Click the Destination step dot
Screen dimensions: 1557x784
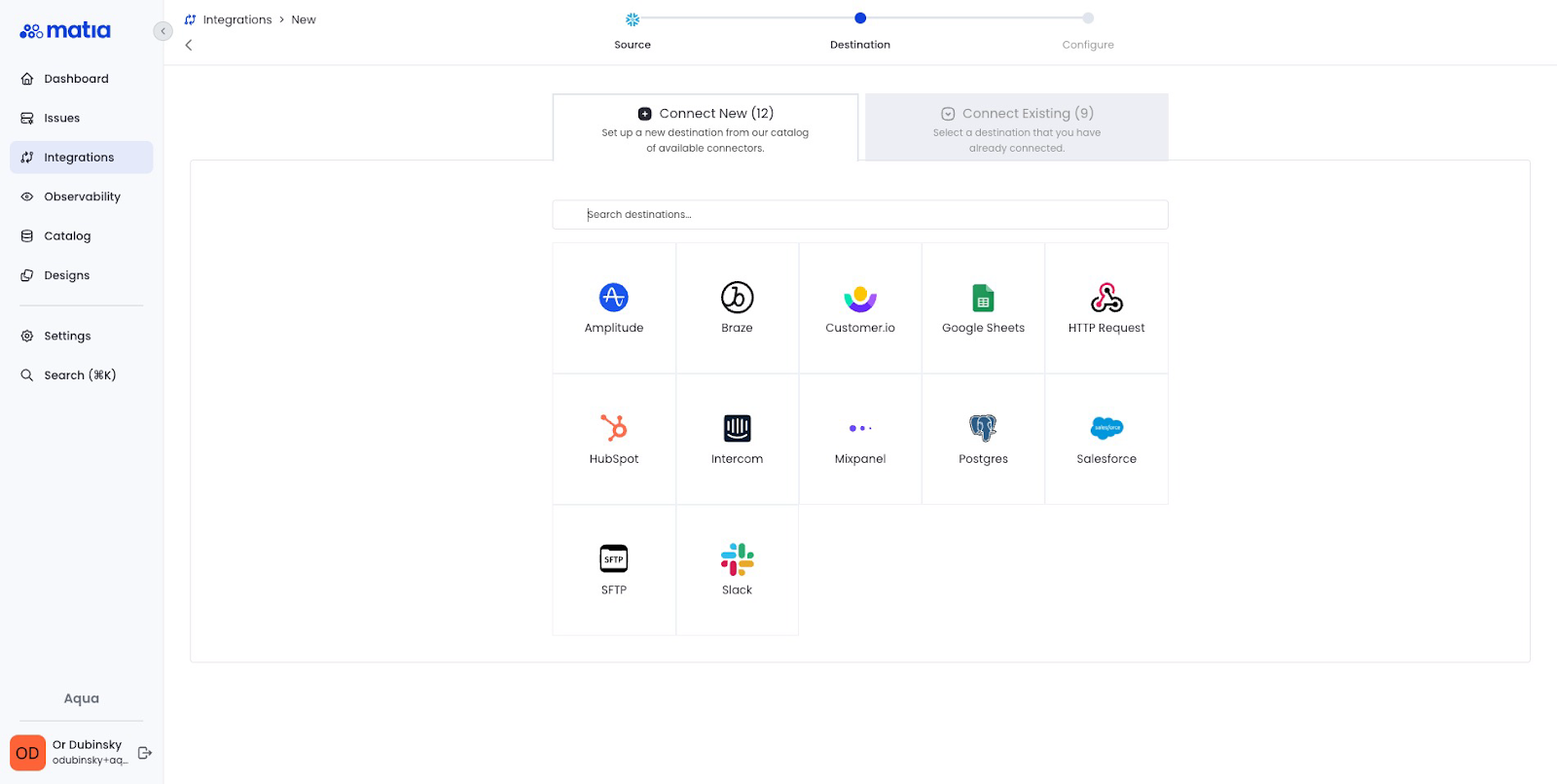point(860,18)
